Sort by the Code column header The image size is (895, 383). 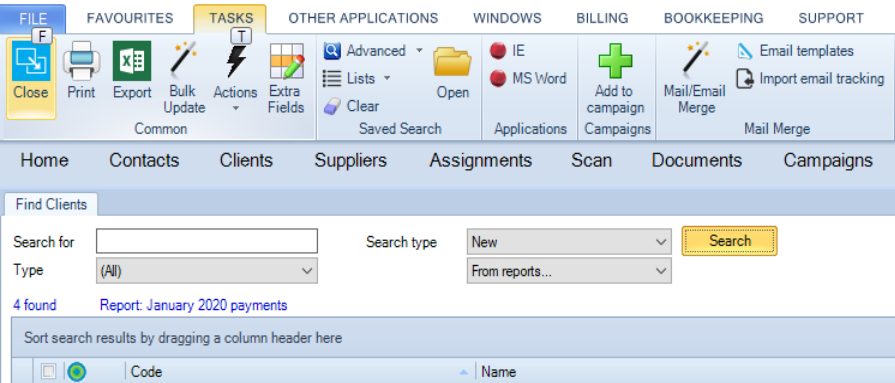[300, 372]
